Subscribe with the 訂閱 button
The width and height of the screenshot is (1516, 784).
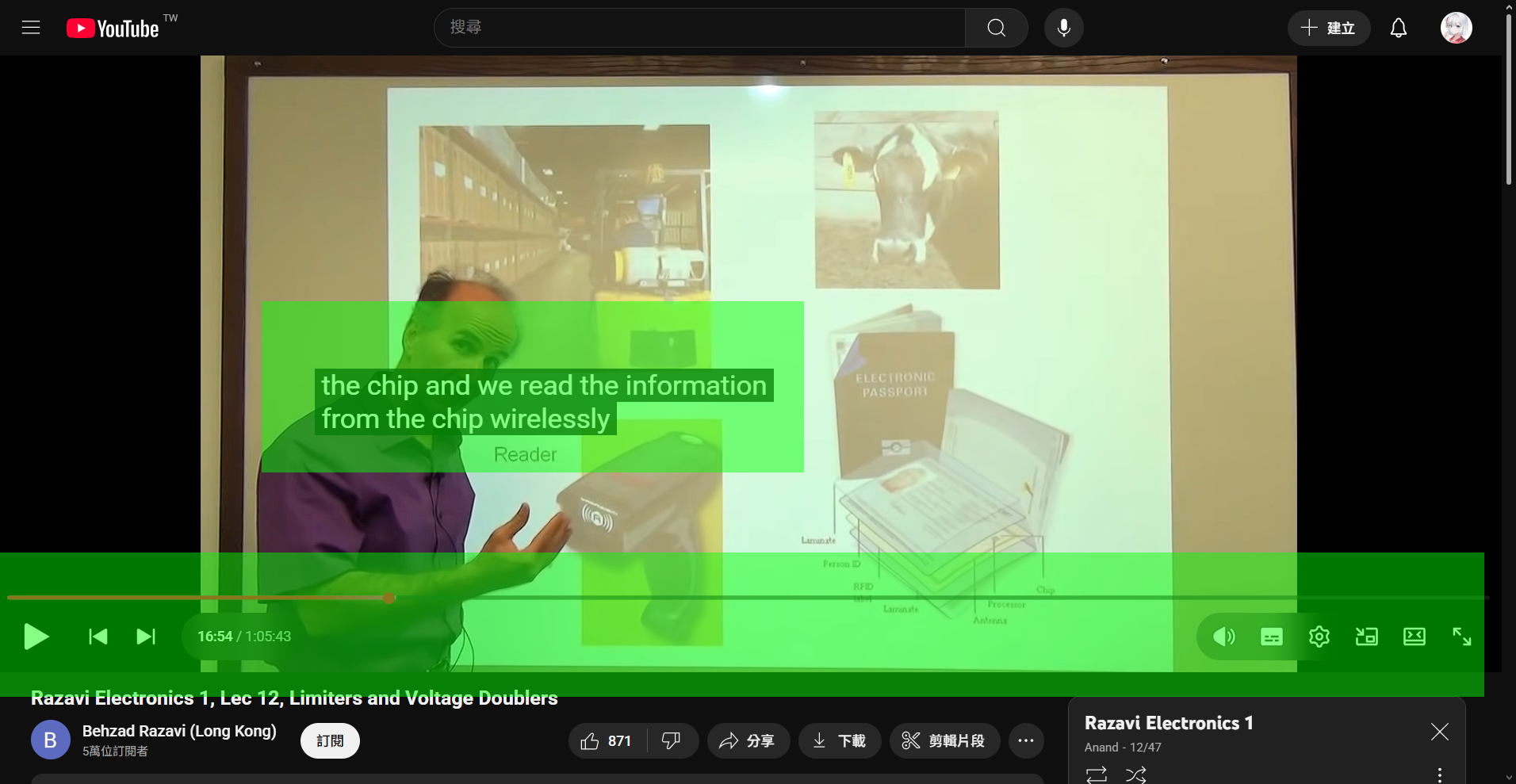click(330, 740)
